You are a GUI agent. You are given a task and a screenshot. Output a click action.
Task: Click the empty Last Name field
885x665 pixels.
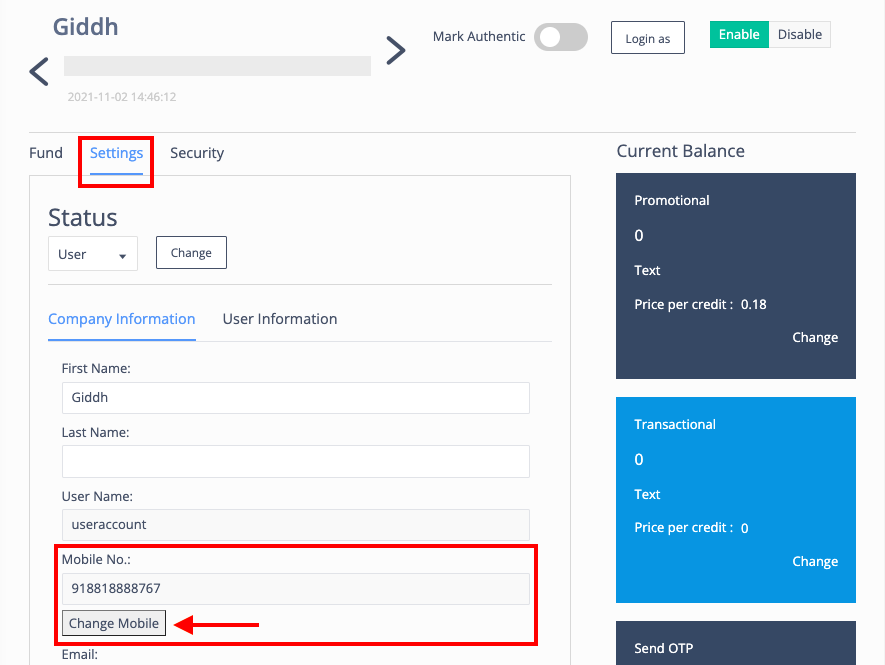296,462
